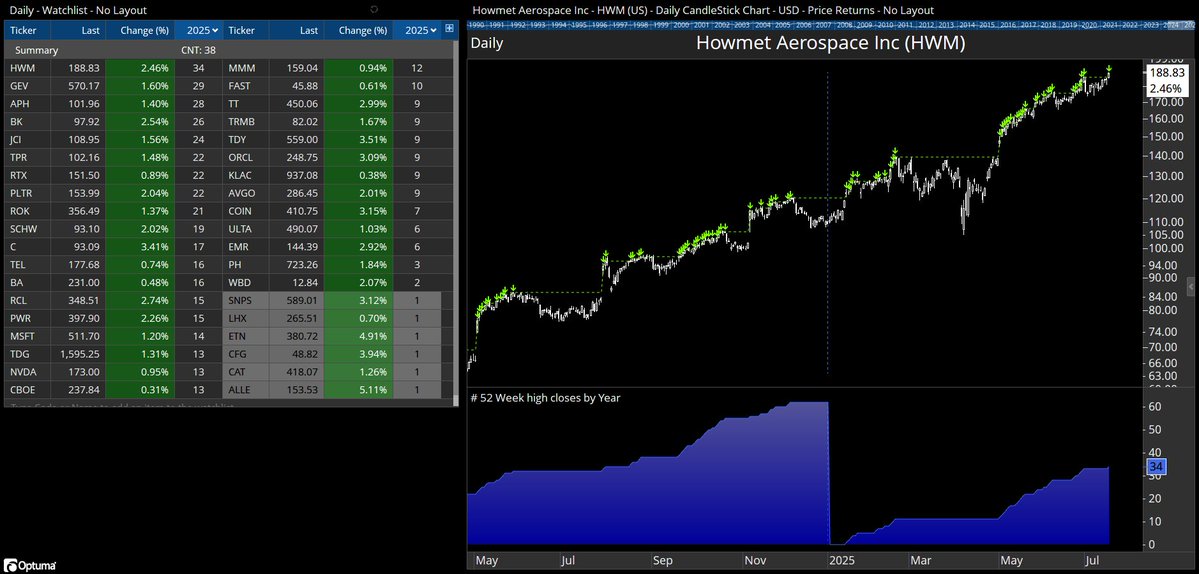Select the COIN ticker cell

[x=246, y=211]
